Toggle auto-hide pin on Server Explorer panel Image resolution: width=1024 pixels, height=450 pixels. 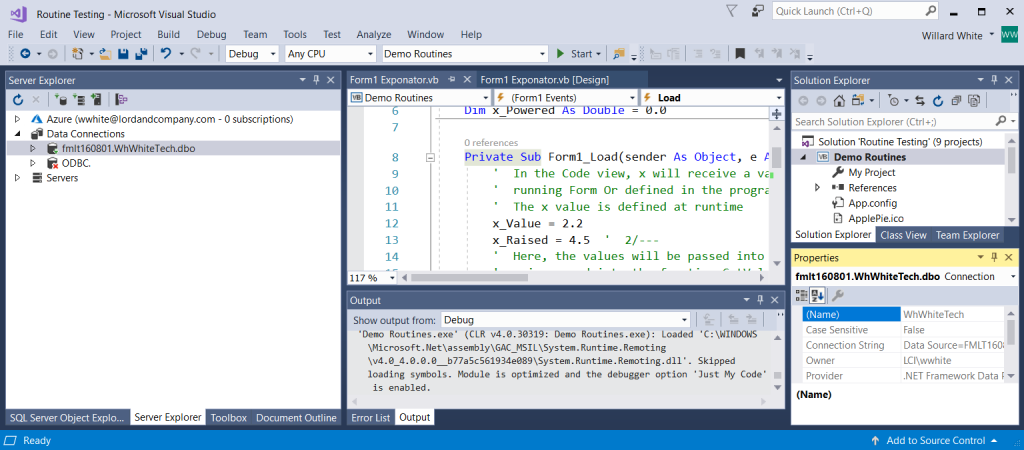click(x=316, y=80)
